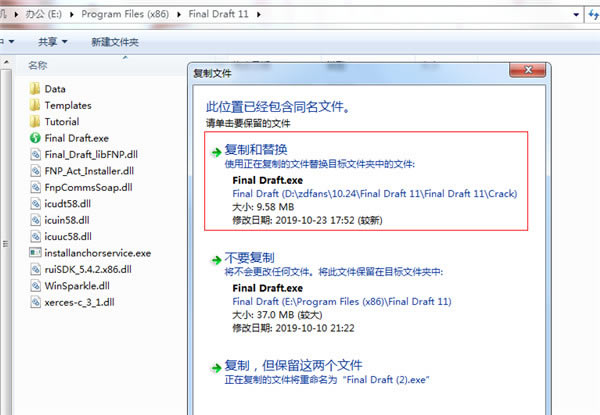Screen dimensions: 600x415
Task: Click the icudt58.dll file icon
Action: tap(35, 204)
